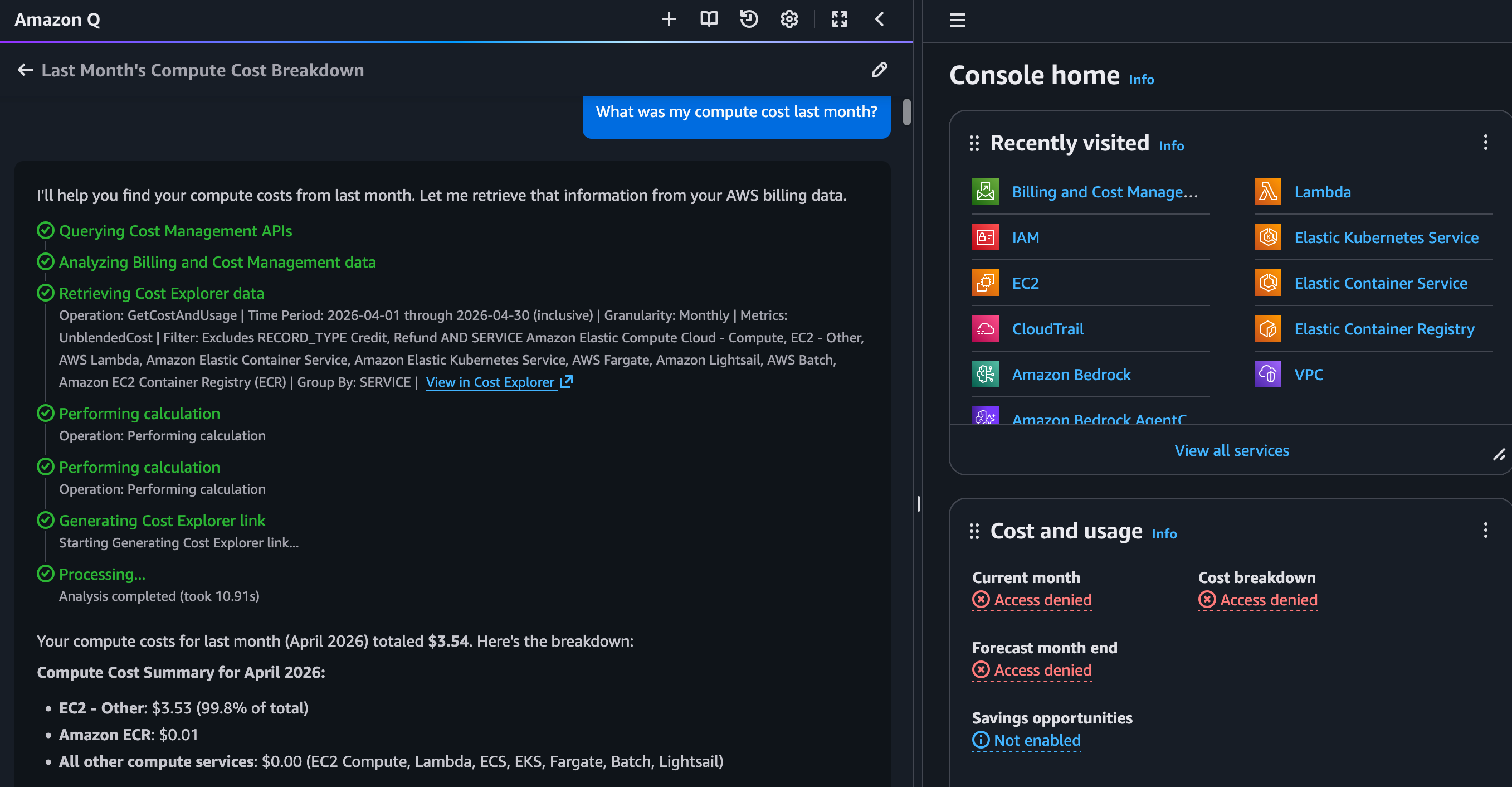Screen dimensions: 1512x787
Task: Collapse the Amazon Q panel with chevron
Action: click(879, 20)
